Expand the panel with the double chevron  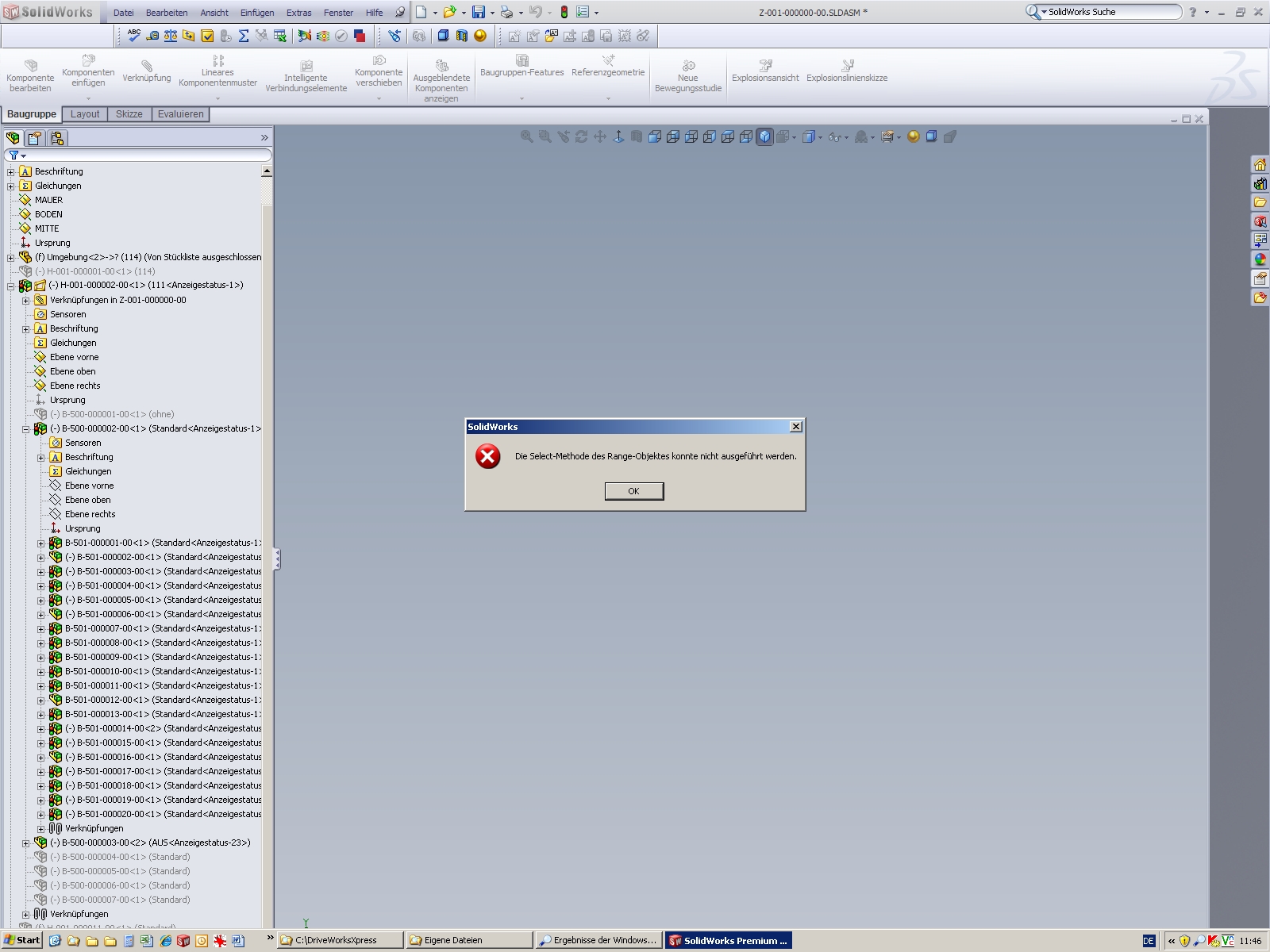pos(264,138)
